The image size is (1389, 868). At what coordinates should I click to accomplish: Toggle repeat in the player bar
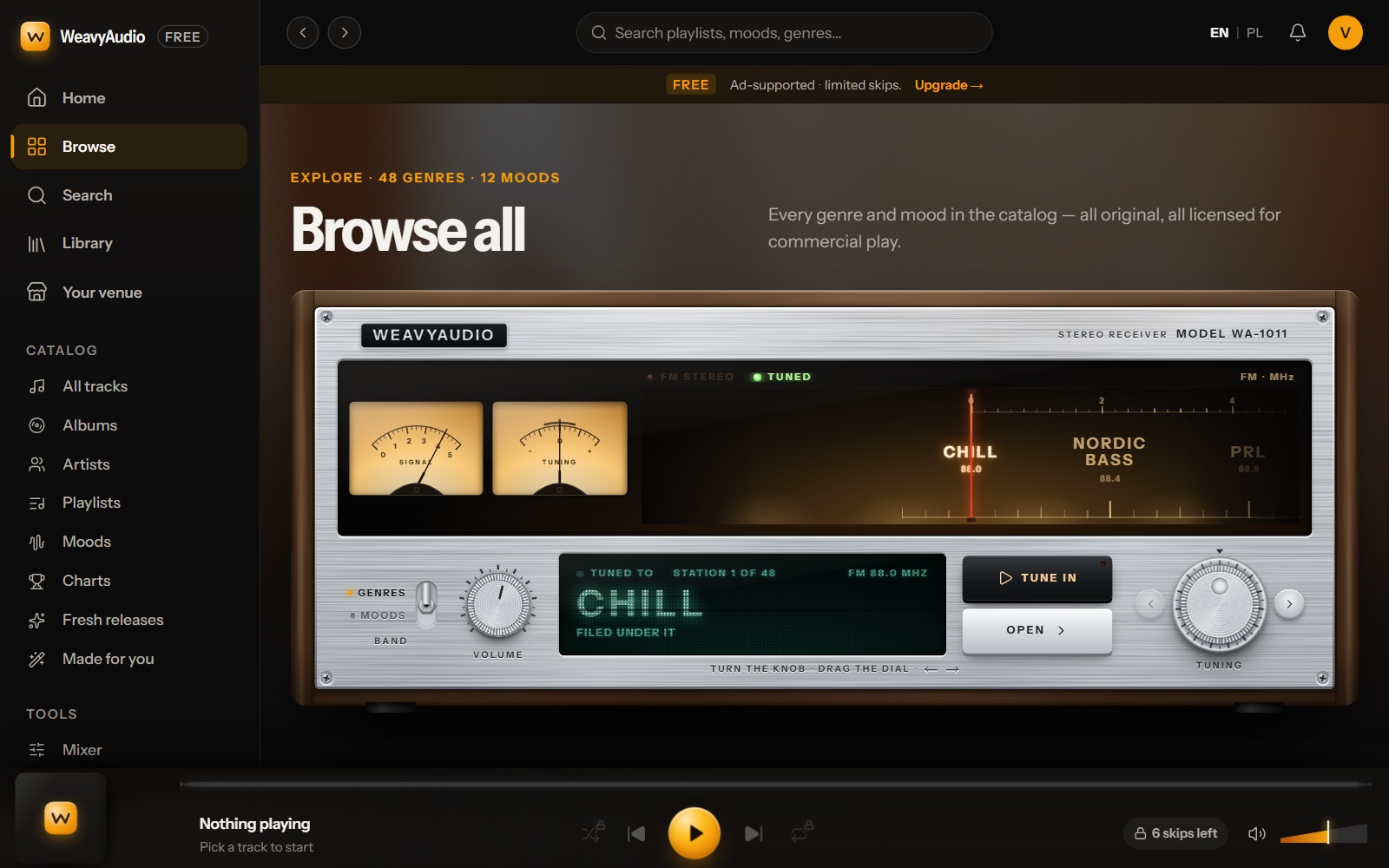pos(801,833)
